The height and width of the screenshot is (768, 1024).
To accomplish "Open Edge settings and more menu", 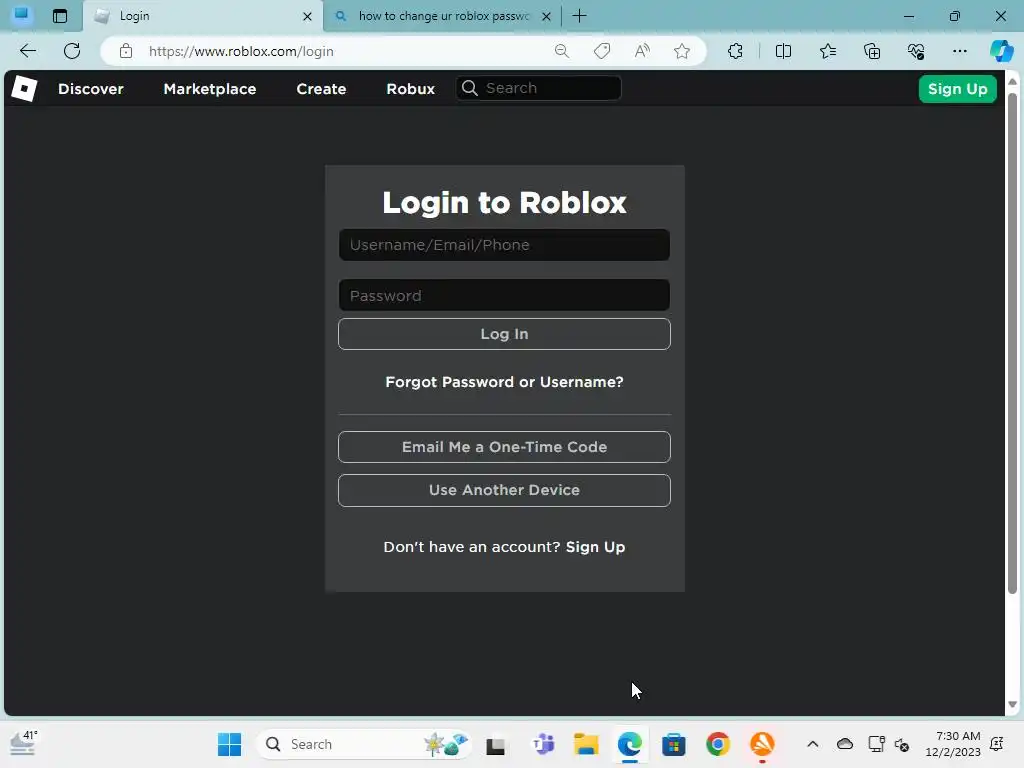I will click(959, 51).
